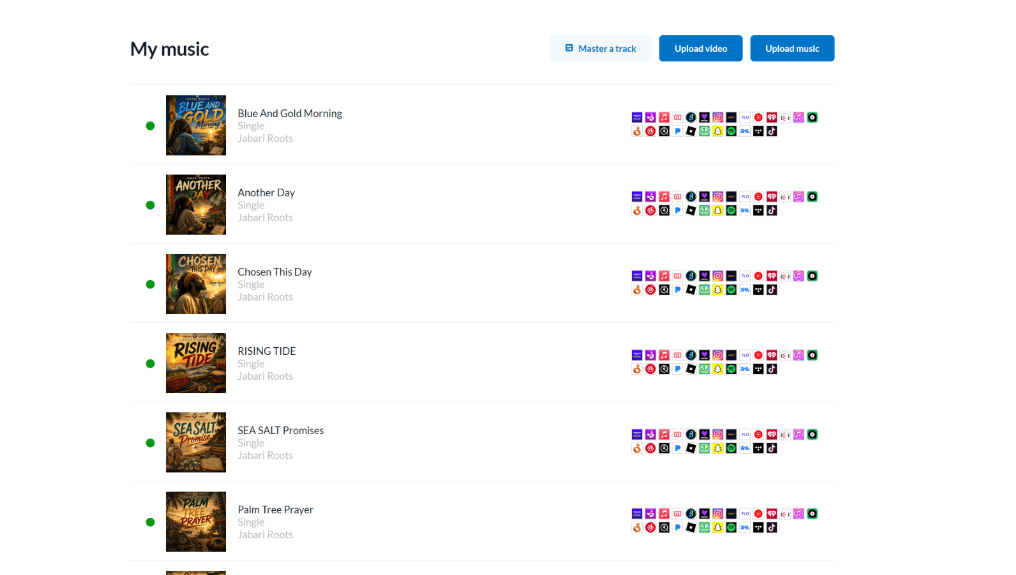Click SEA SALT Promises cover artwork
The width and height of the screenshot is (1016, 575).
click(x=196, y=442)
